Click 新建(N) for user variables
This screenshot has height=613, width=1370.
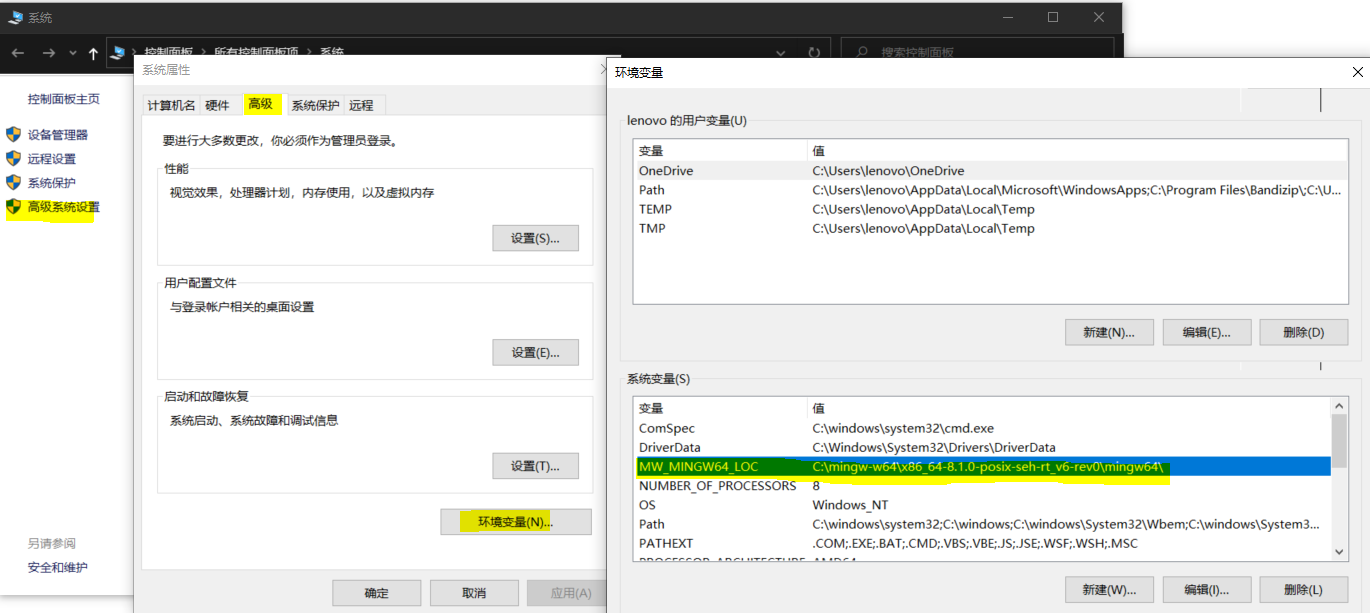pos(1109,331)
